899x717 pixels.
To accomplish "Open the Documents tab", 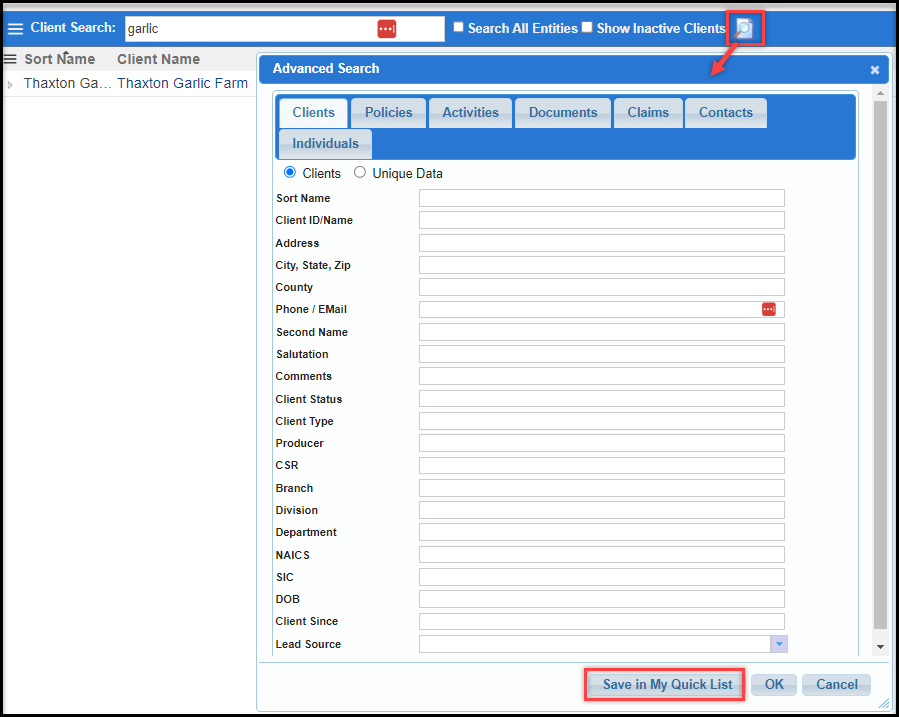I will [x=562, y=112].
